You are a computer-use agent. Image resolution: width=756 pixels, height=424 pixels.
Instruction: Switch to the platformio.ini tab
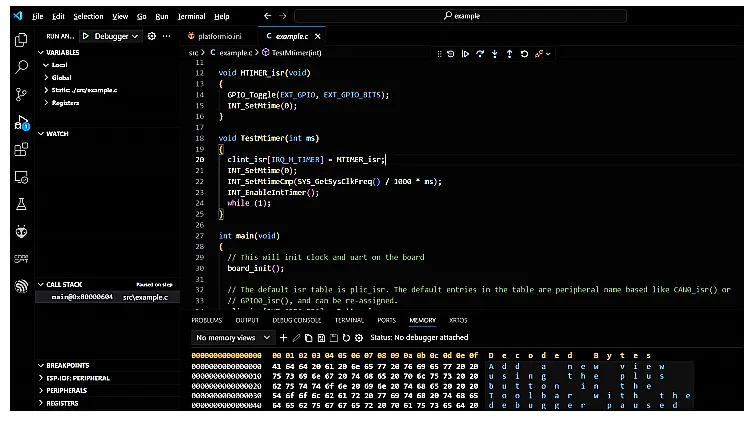[222, 35]
